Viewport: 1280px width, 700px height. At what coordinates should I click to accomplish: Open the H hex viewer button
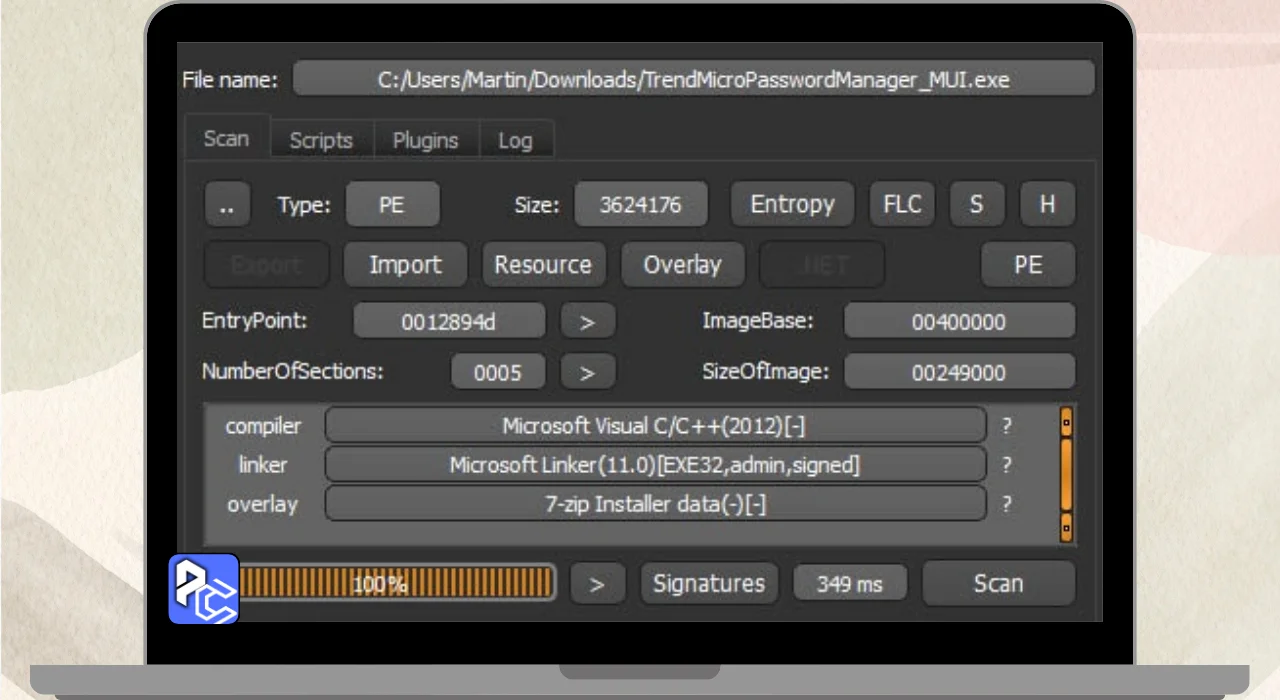(x=1047, y=205)
